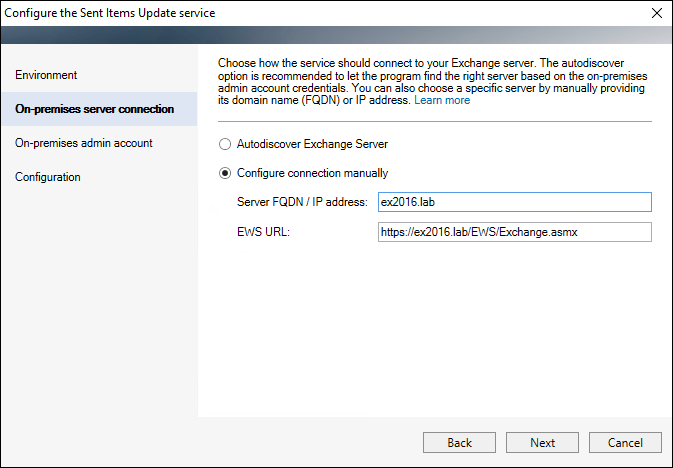Select the Configure connection manually radio button

point(225,173)
